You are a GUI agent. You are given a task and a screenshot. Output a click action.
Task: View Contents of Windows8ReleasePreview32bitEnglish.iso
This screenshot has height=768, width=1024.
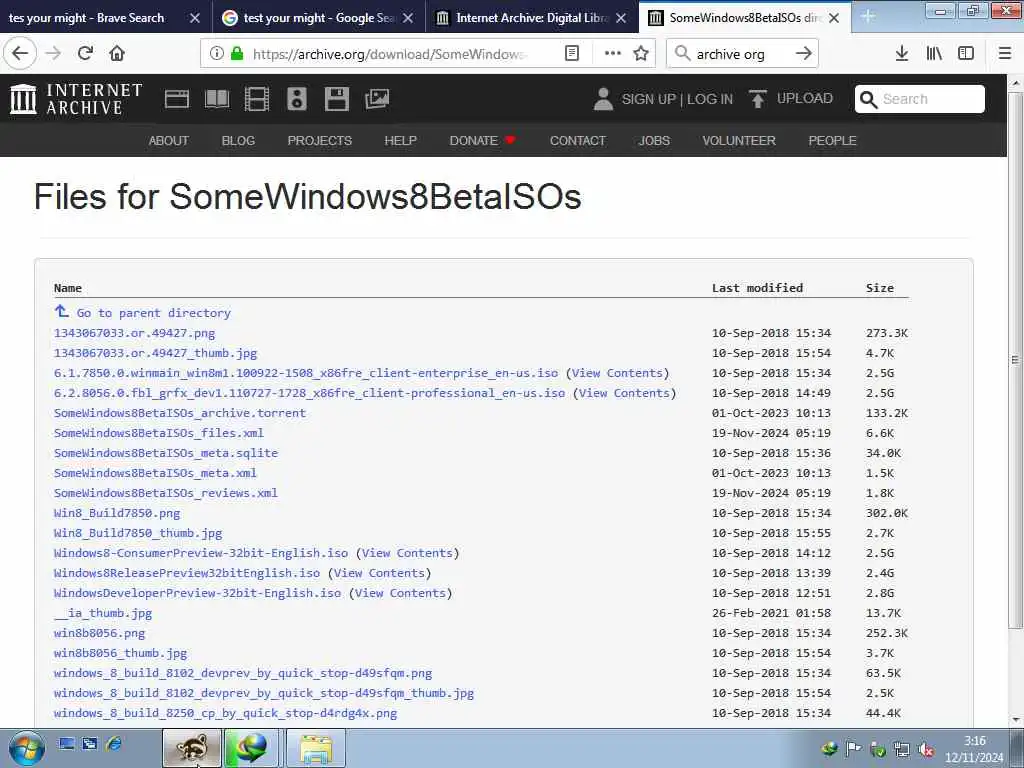[379, 573]
